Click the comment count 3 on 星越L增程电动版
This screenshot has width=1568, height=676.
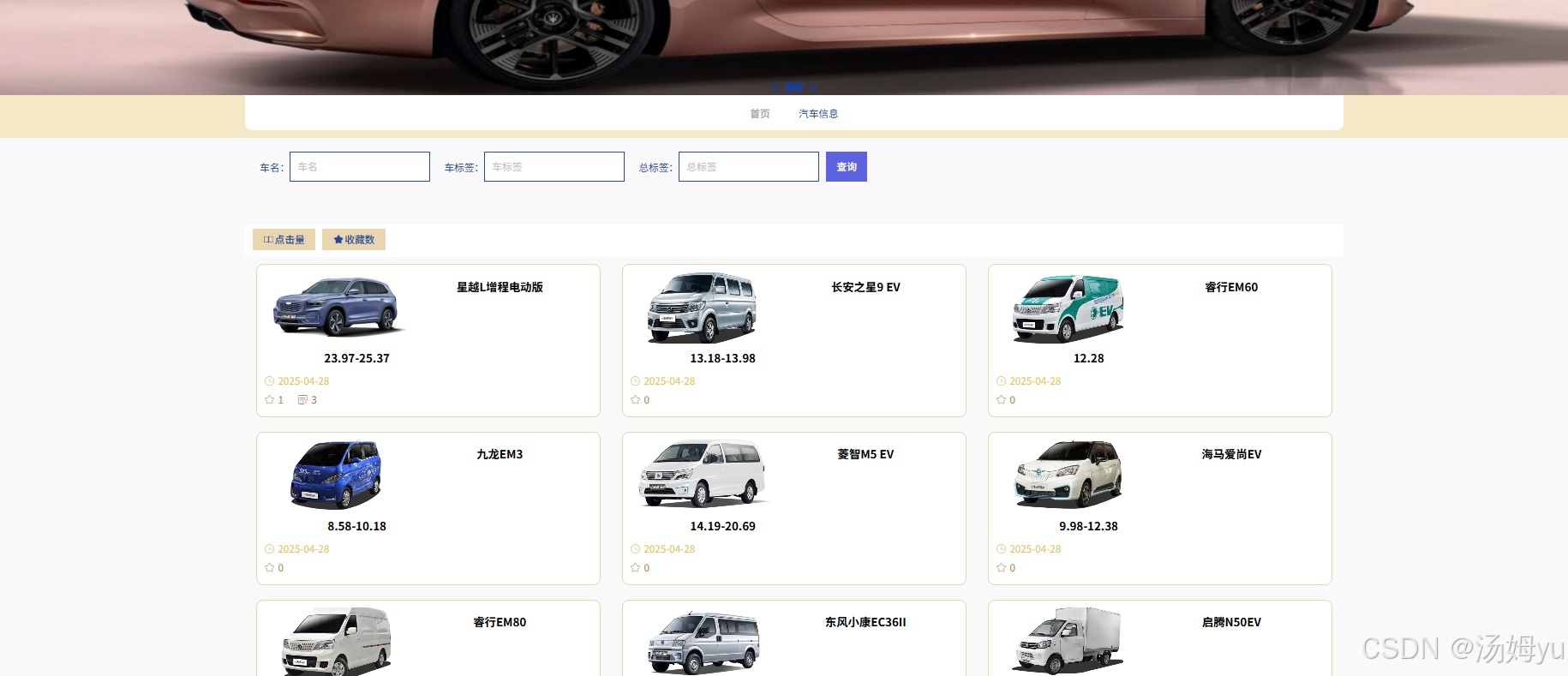pyautogui.click(x=314, y=400)
